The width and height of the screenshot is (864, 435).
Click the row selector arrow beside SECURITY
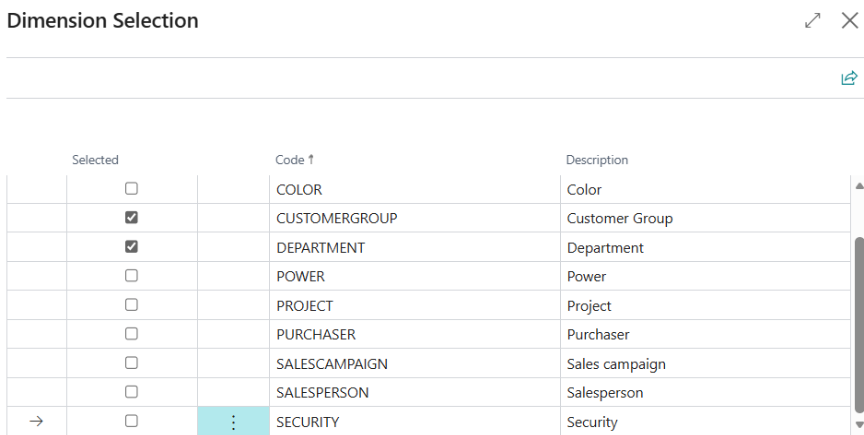pyautogui.click(x=37, y=422)
